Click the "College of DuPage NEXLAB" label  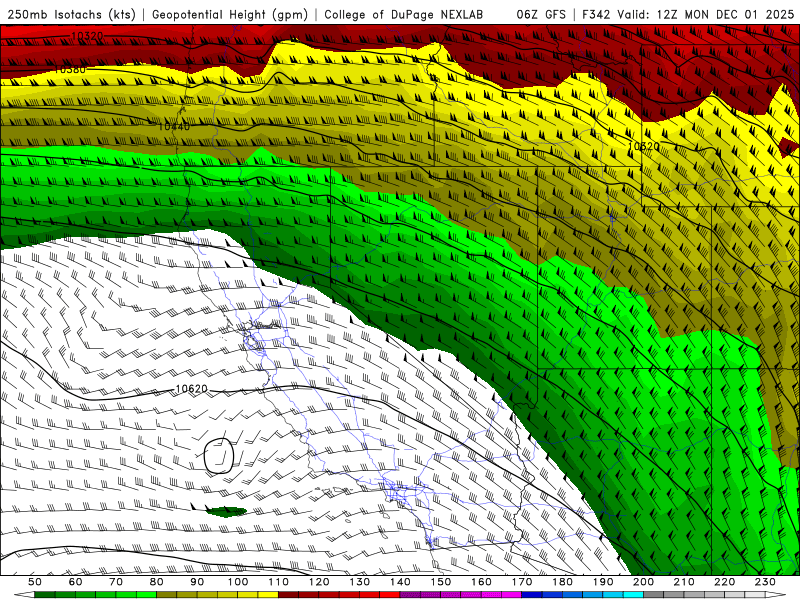point(404,14)
